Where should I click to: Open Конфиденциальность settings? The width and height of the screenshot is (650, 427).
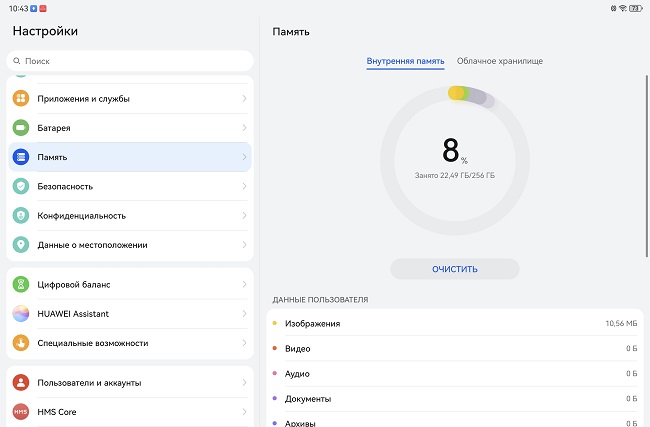tap(130, 216)
